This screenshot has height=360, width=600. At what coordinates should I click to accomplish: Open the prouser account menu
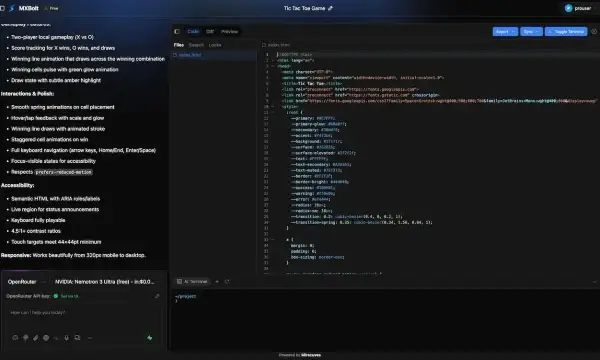pos(578,8)
